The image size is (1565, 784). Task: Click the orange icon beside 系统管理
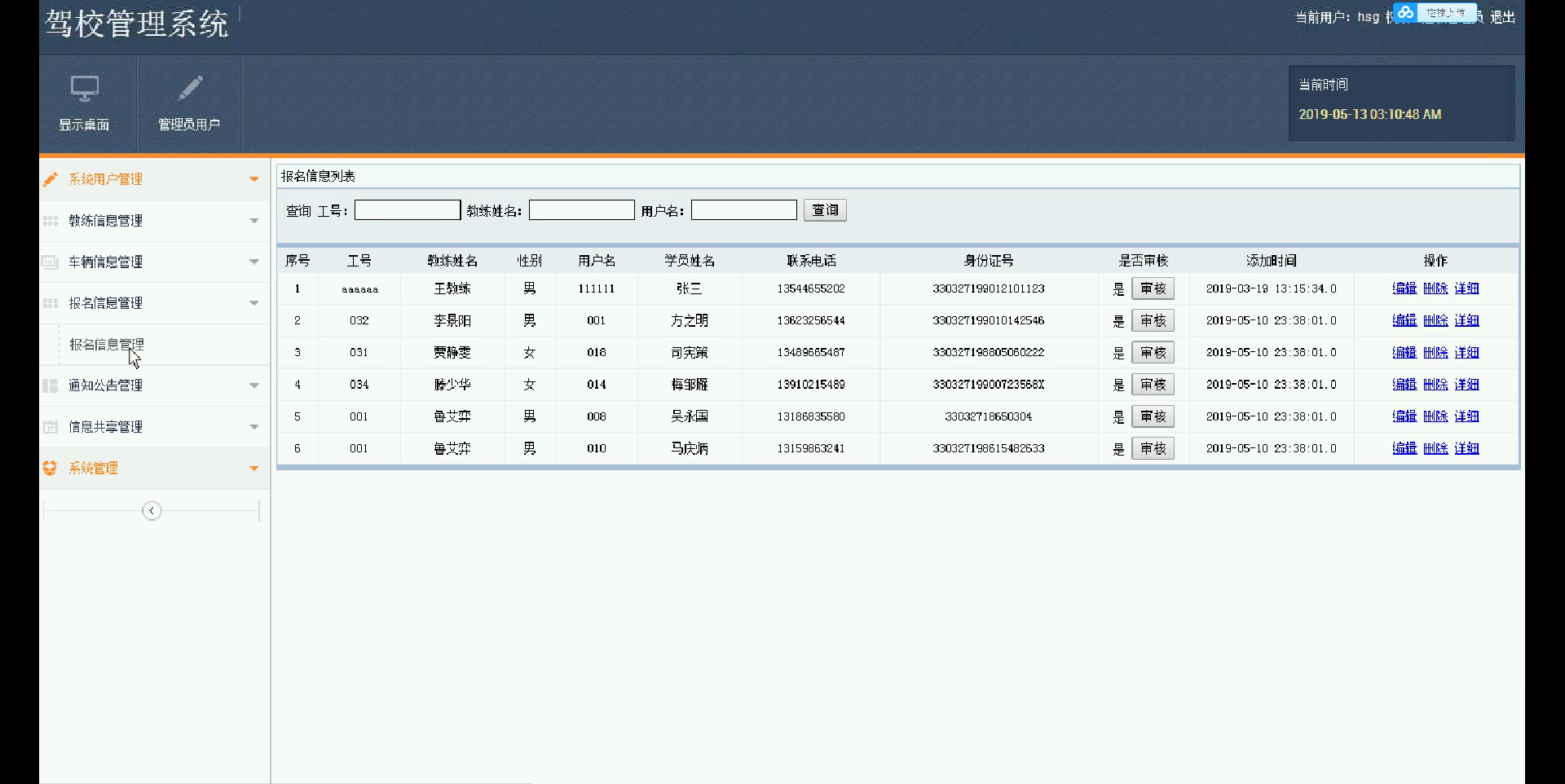click(x=51, y=468)
